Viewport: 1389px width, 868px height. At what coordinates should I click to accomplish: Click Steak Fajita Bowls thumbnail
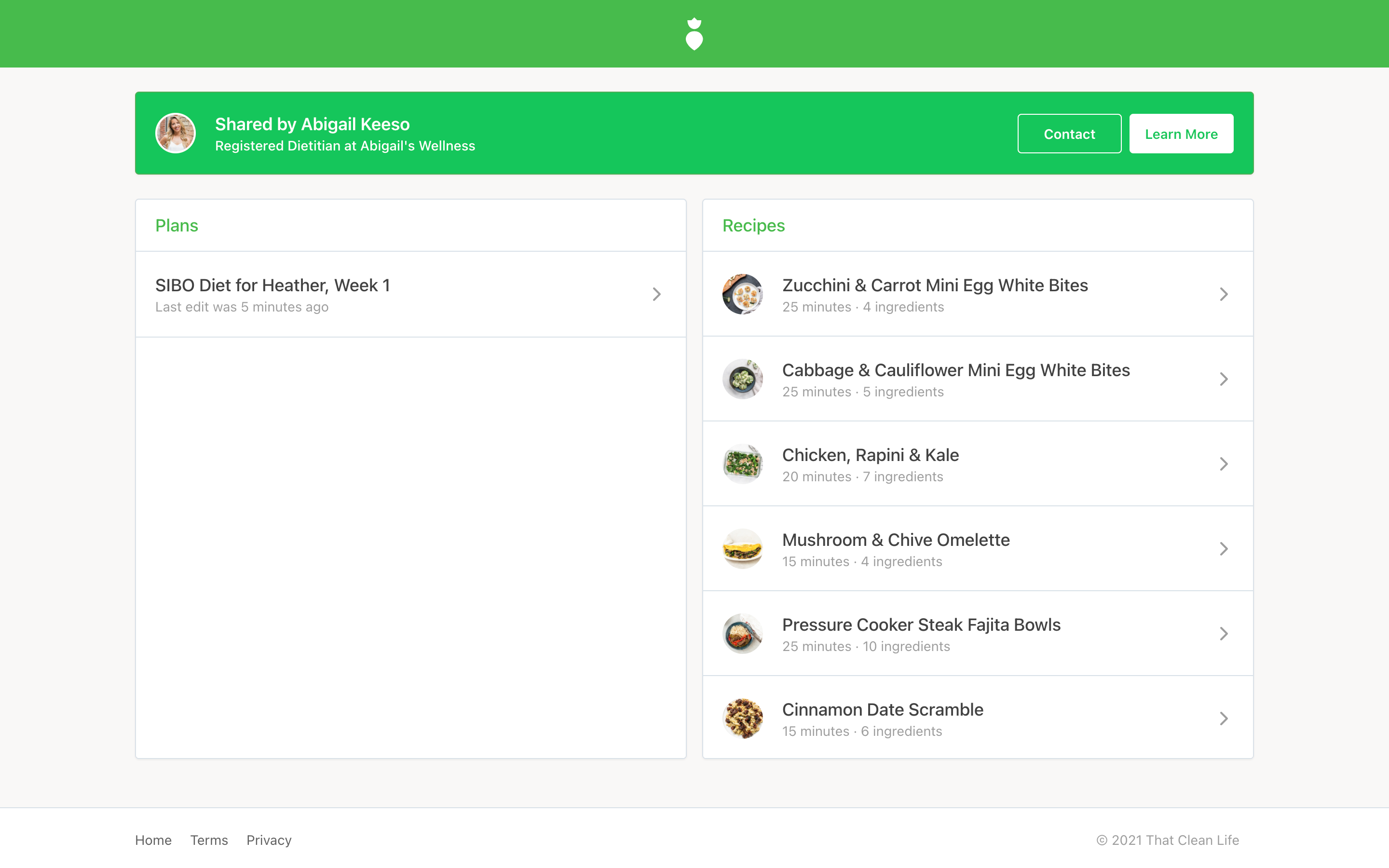tap(743, 634)
